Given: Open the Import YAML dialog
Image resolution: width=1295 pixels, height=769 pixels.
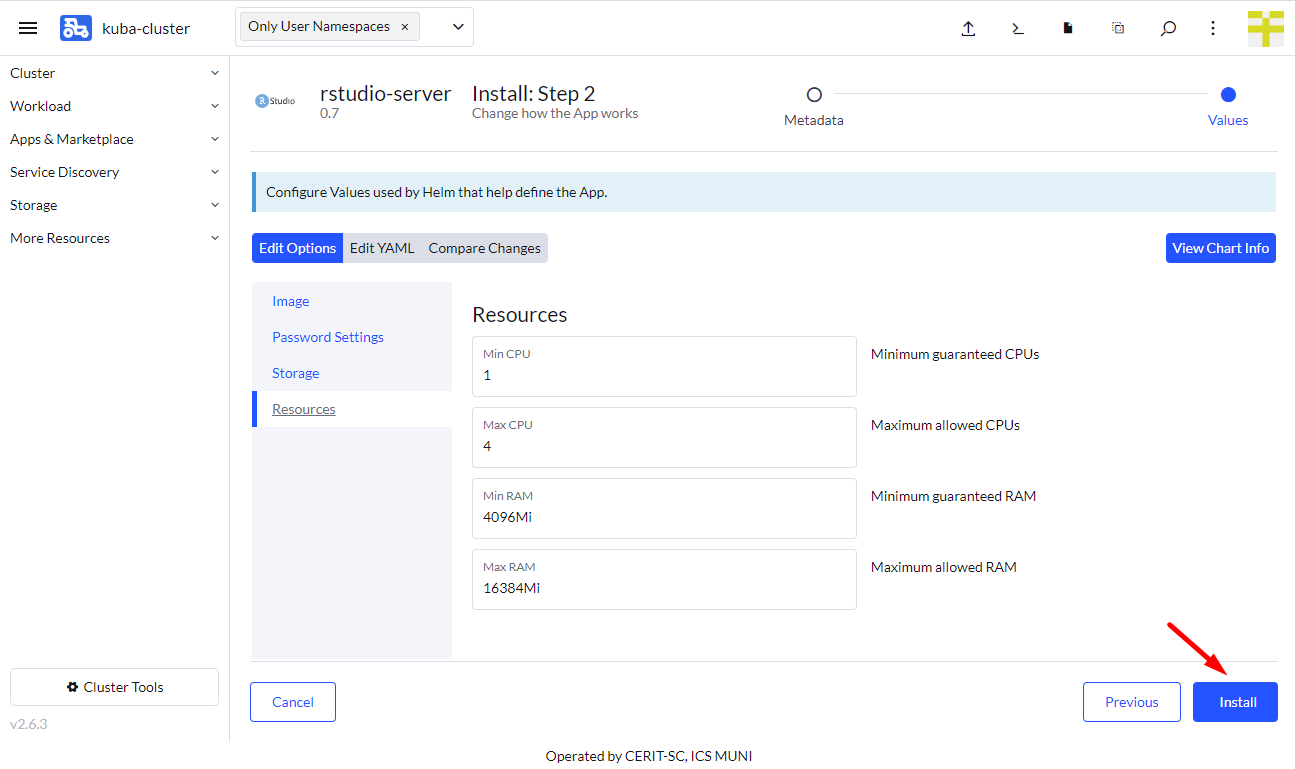Looking at the screenshot, I should 968,28.
